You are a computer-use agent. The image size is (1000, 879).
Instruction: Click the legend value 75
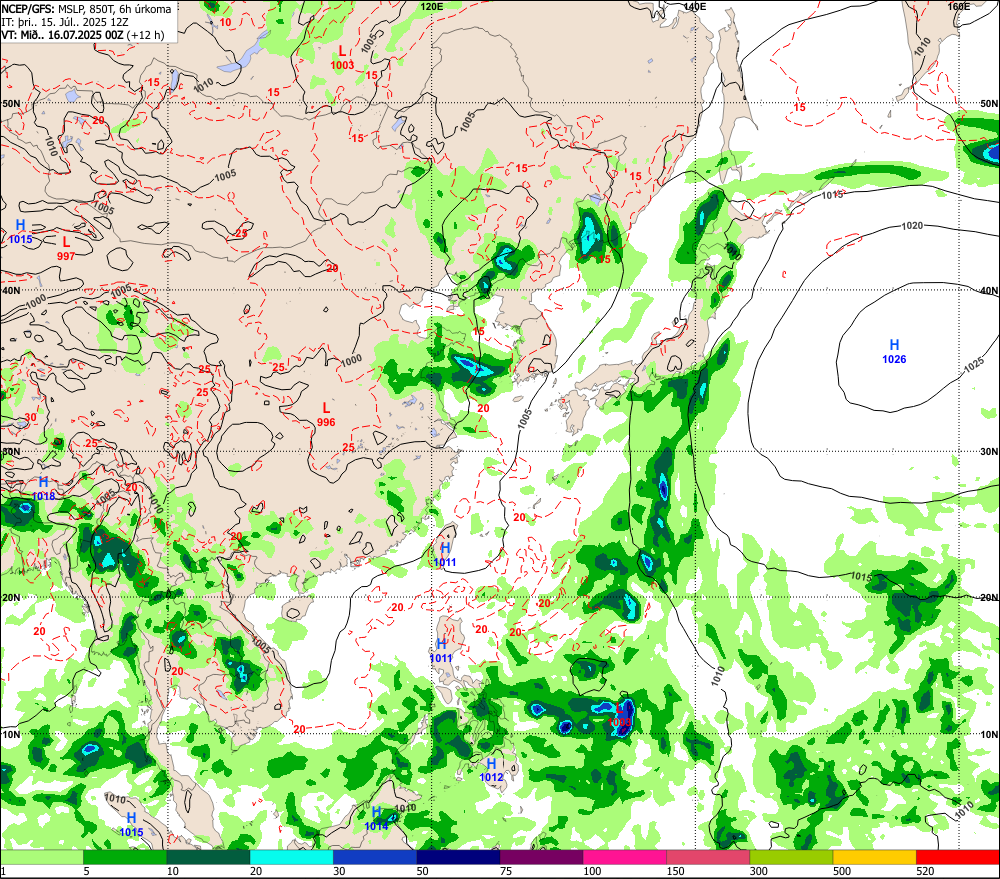point(506,871)
